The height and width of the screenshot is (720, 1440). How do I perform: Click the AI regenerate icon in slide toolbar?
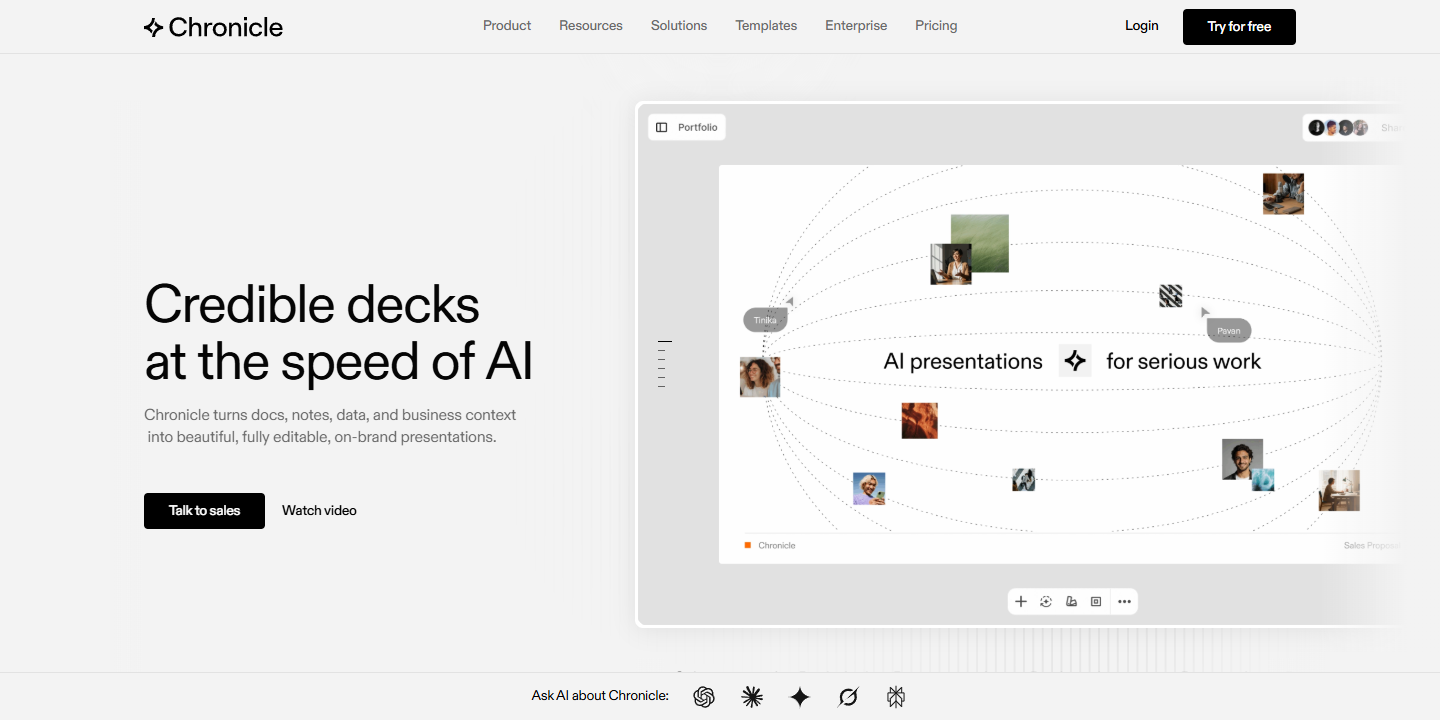1046,601
